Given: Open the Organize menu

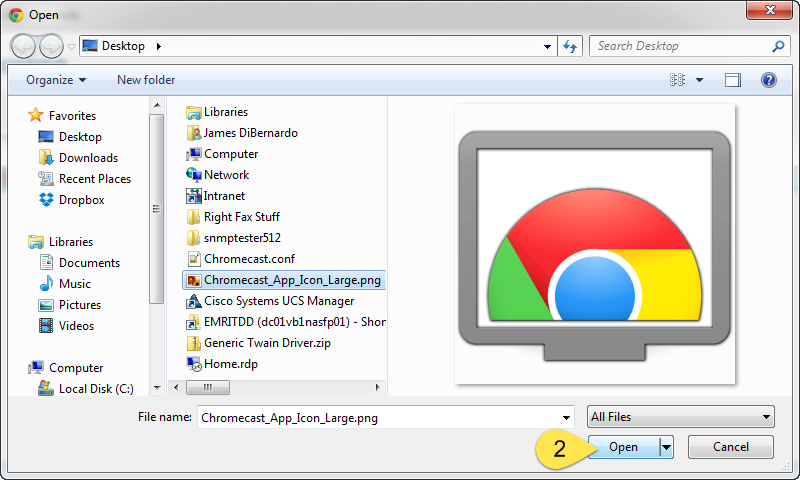Looking at the screenshot, I should (56, 80).
